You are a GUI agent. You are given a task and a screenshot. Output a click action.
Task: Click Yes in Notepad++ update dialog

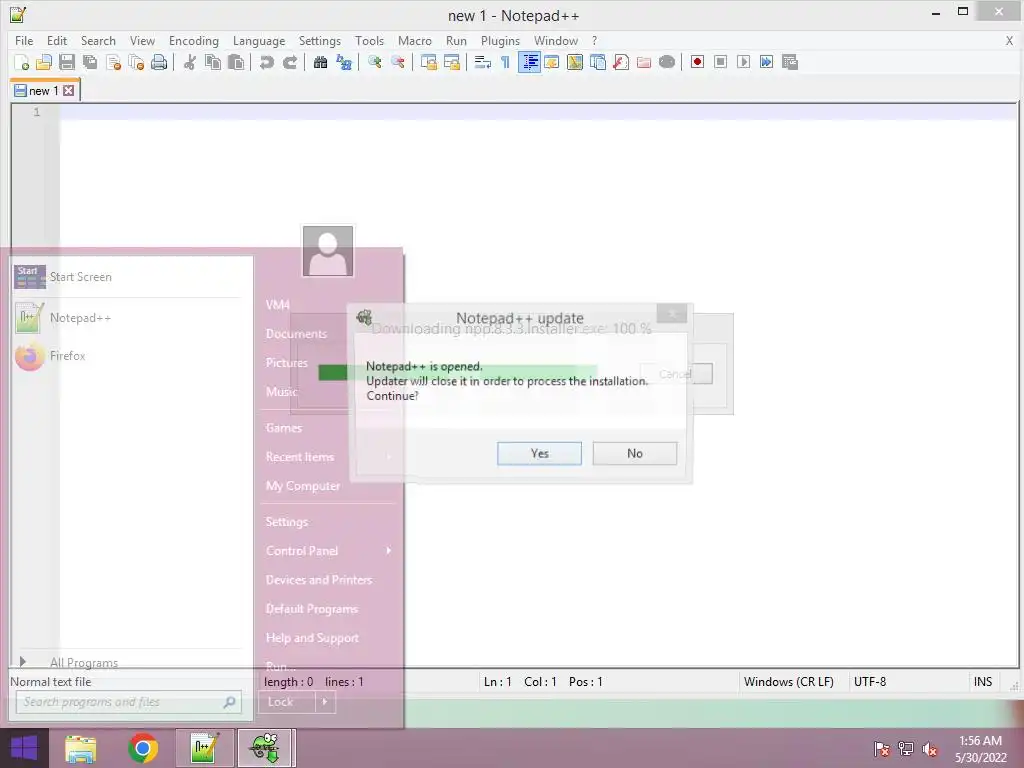tap(539, 453)
